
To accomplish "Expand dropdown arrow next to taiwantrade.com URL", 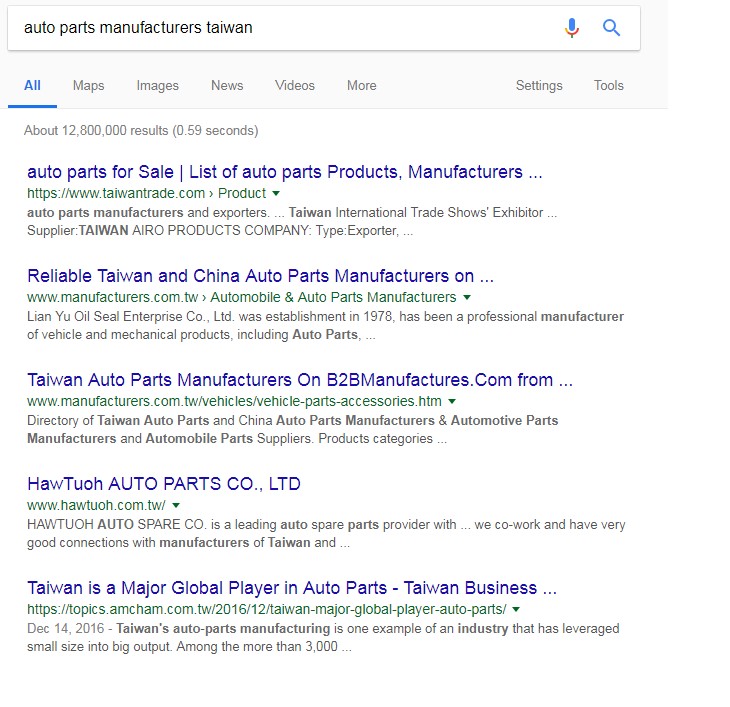I will pos(276,193).
